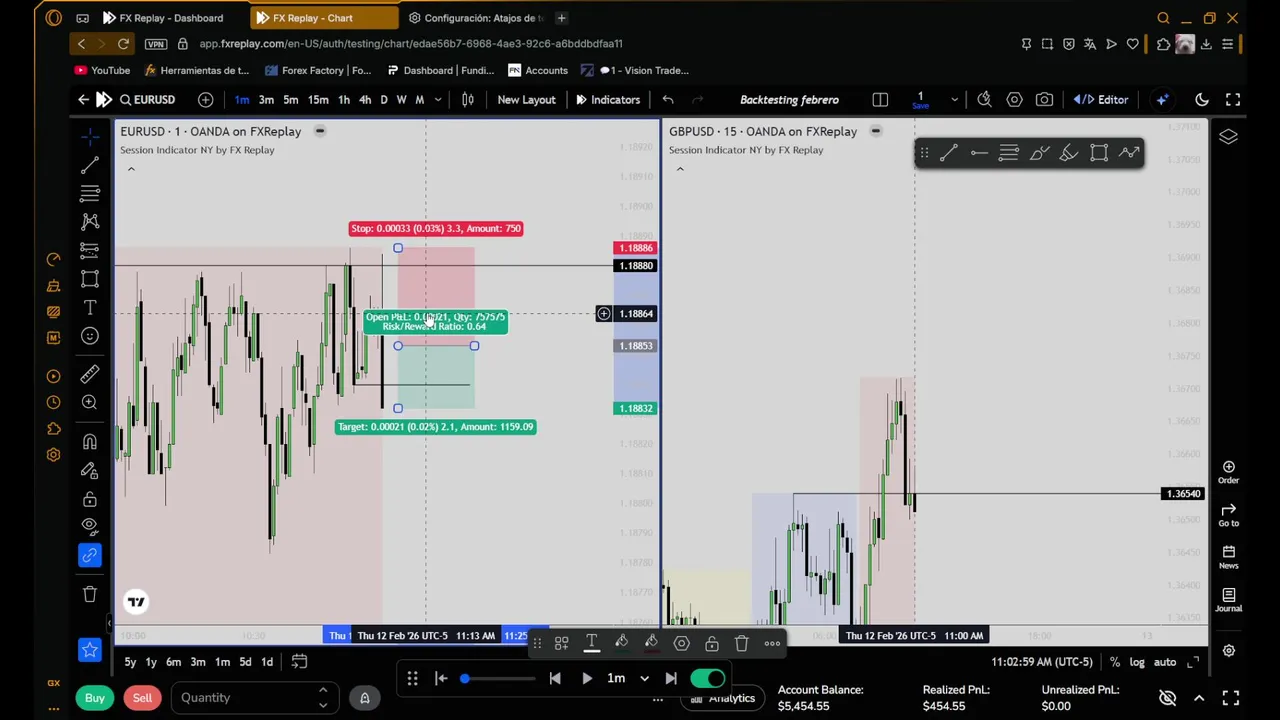Select the trend line drawing tool

coord(90,165)
